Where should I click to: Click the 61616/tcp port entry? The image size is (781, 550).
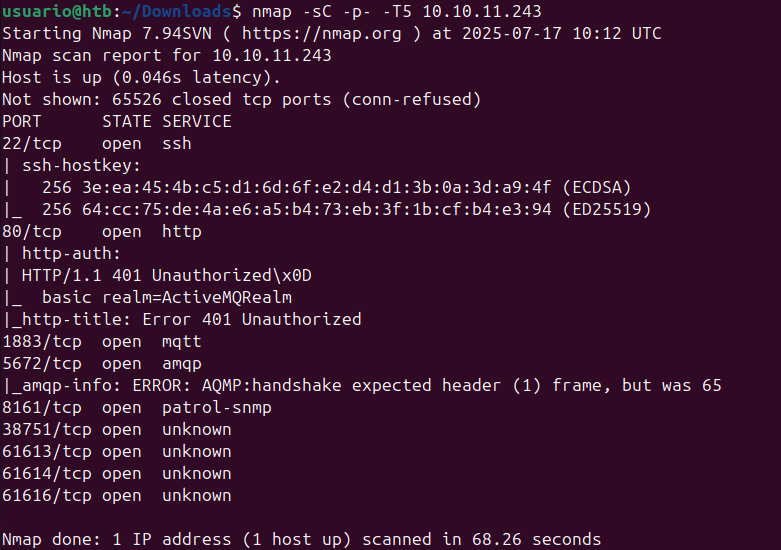click(42, 495)
